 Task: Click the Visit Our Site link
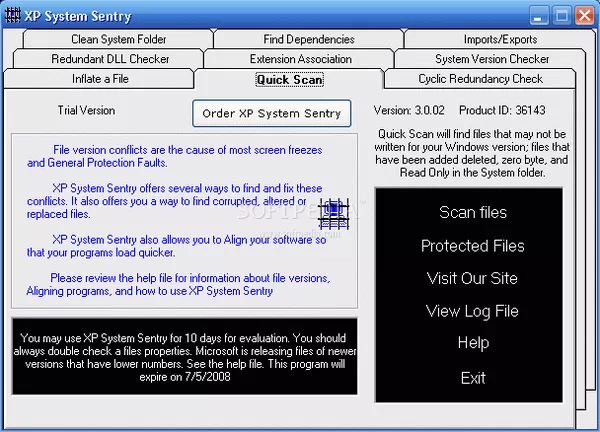pyautogui.click(x=473, y=279)
